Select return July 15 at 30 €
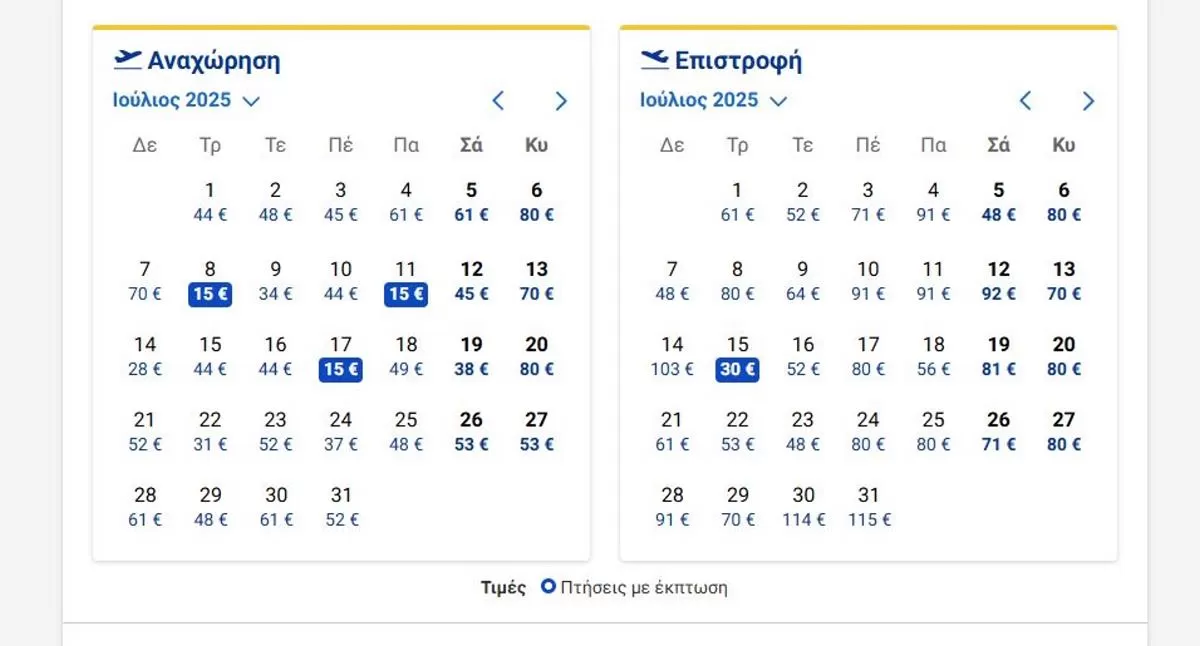Viewport: 1200px width, 646px height. pyautogui.click(x=737, y=357)
